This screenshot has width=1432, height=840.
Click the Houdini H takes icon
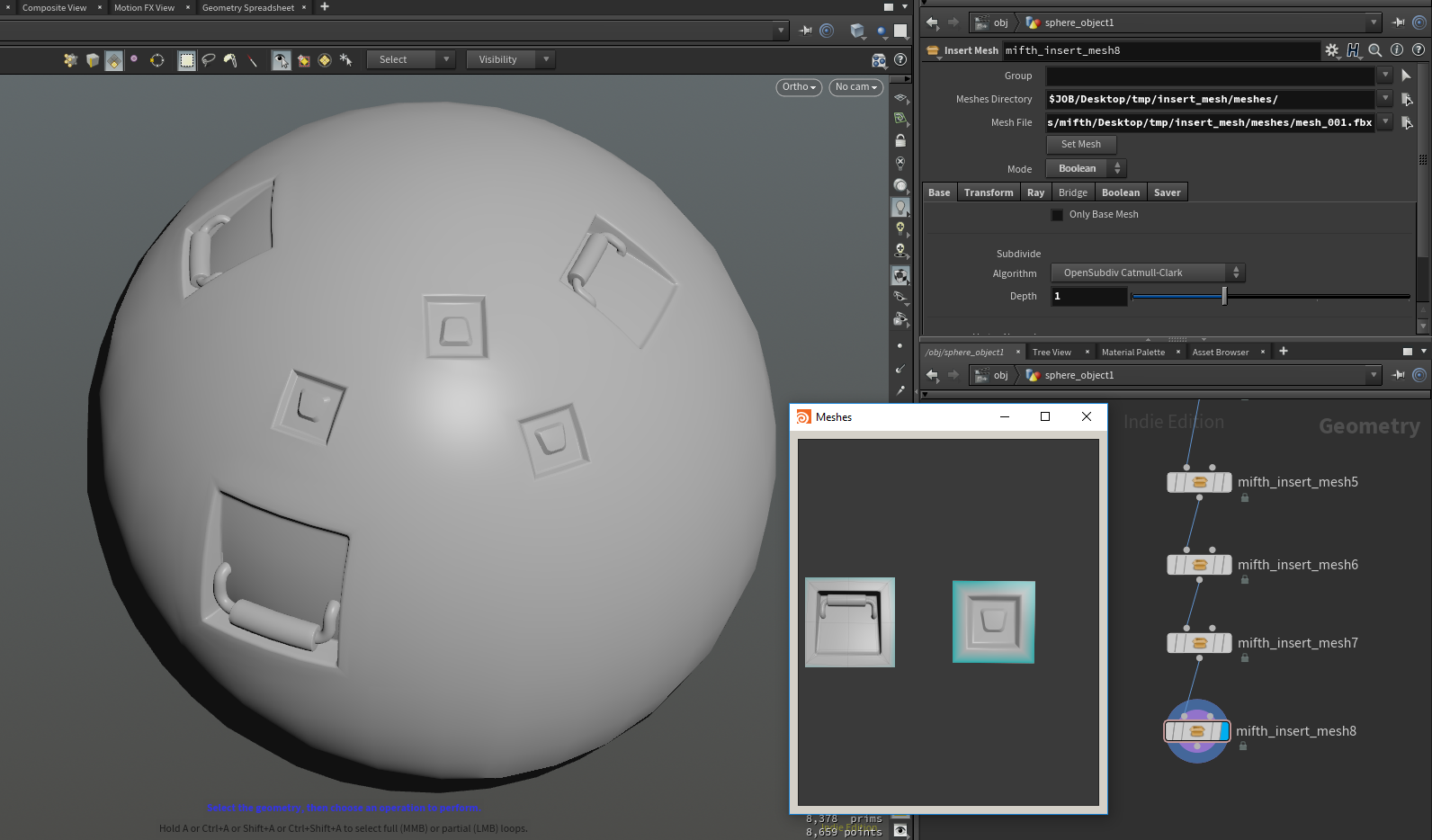click(x=1353, y=50)
